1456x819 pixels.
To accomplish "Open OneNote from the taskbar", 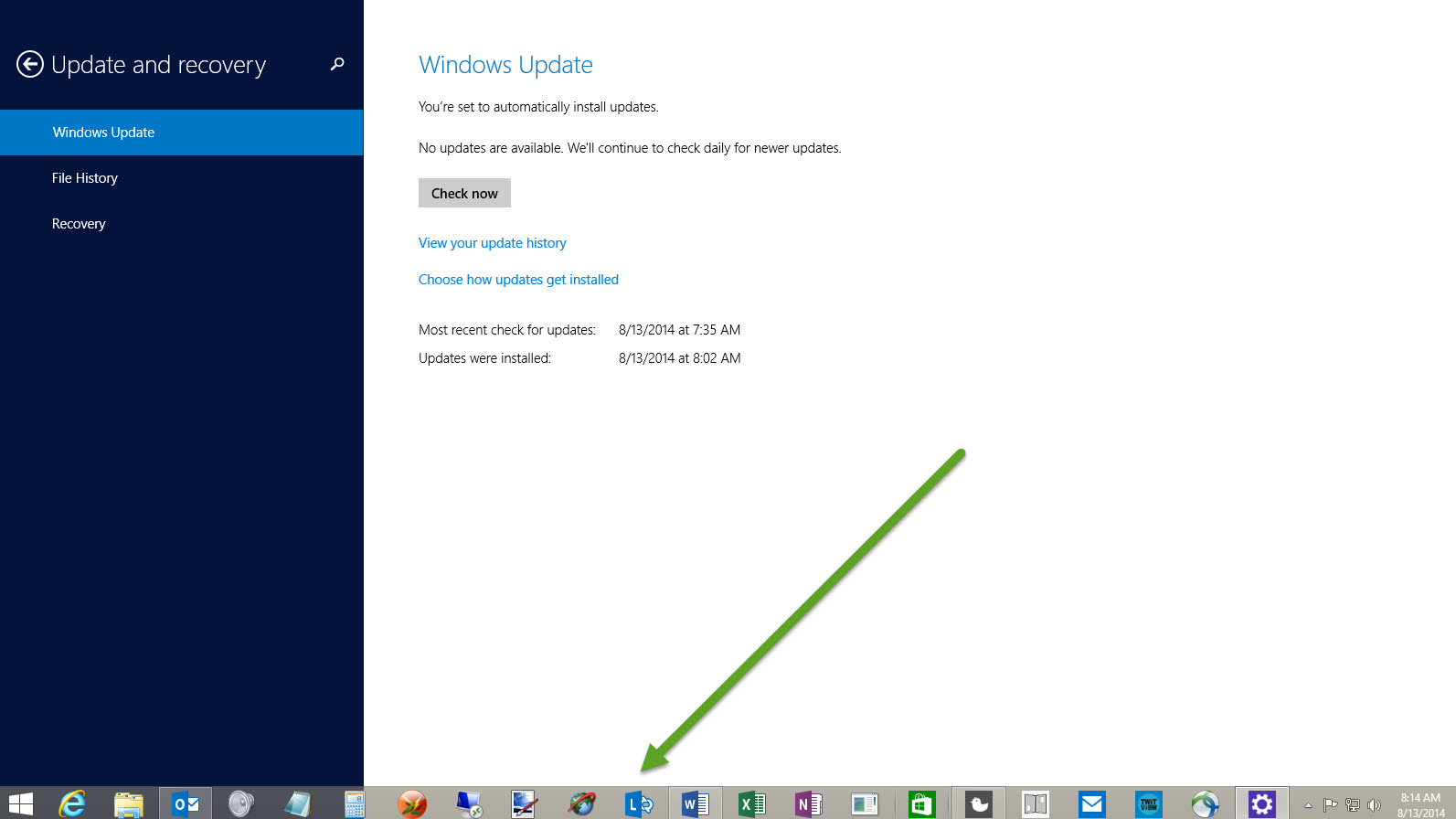I will 808,803.
